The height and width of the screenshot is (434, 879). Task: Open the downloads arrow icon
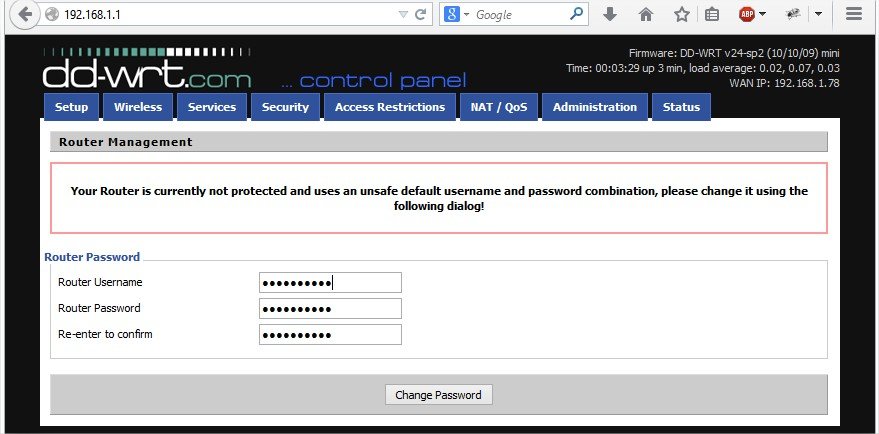[610, 15]
